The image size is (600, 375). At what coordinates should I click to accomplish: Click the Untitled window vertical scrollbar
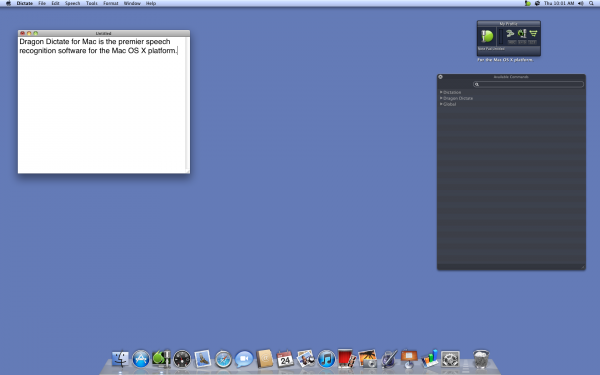tap(188, 104)
